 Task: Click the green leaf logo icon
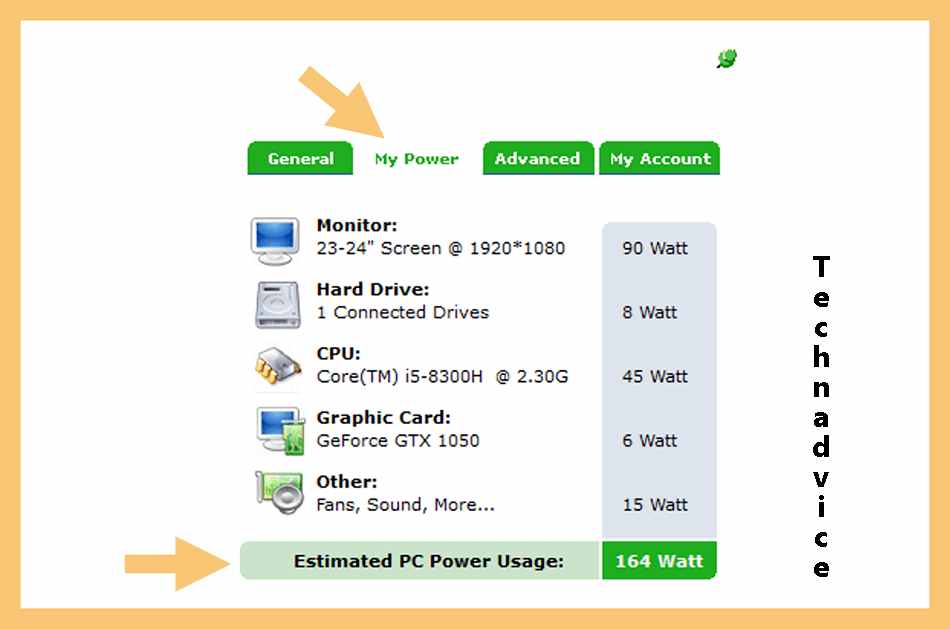point(726,59)
